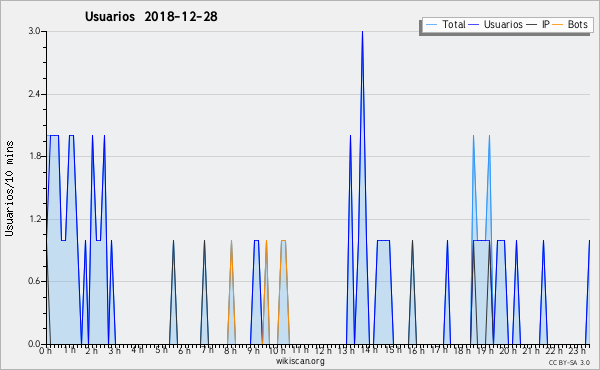Click the 21 h x-axis label

(x=531, y=350)
